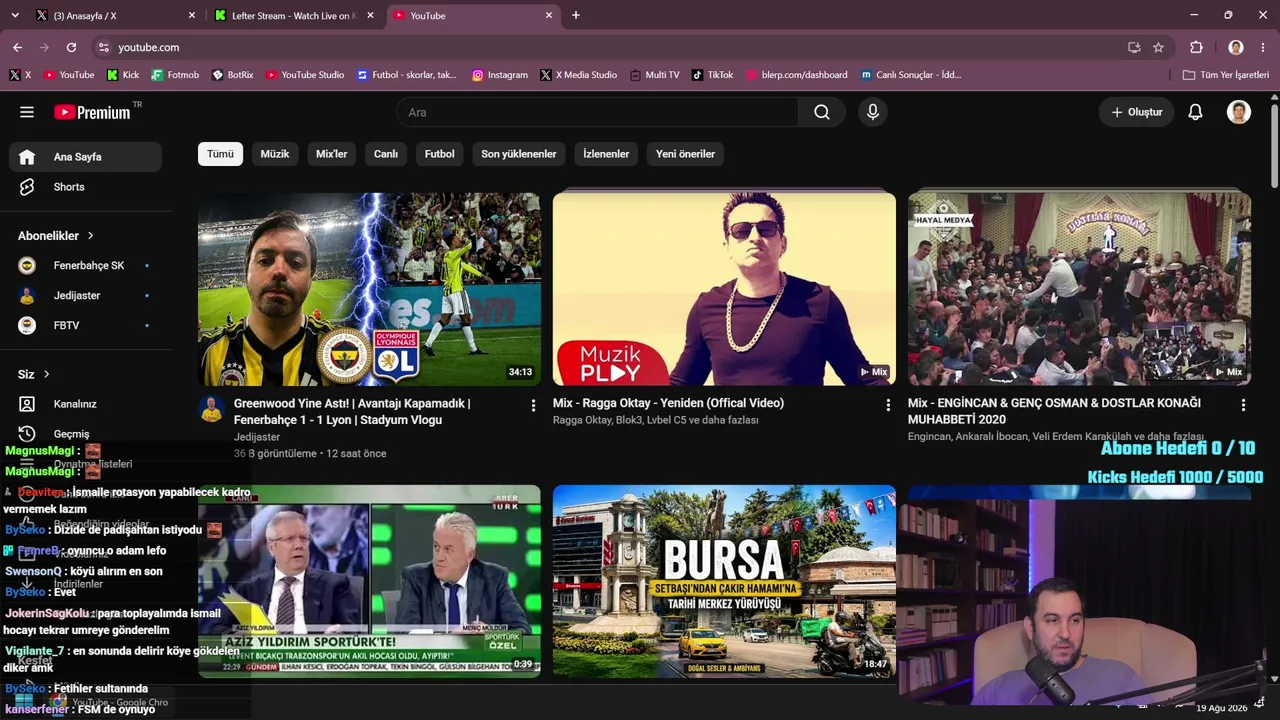
Task: View site information icon in address bar
Action: click(x=103, y=47)
